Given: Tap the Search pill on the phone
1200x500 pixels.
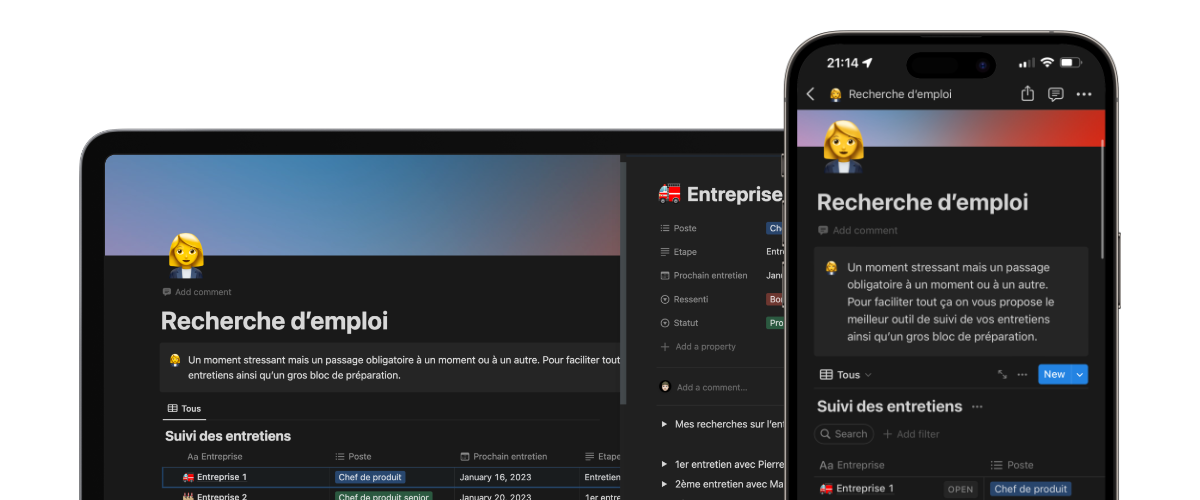Looking at the screenshot, I should click(843, 434).
